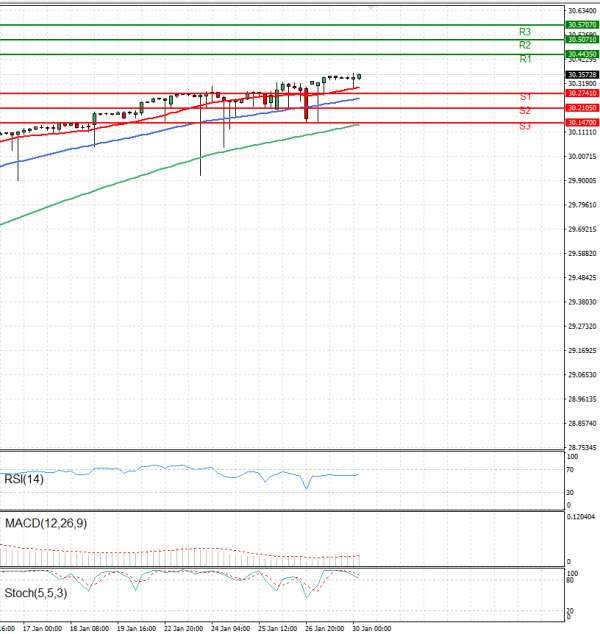Select the current price 30.35728 tag
The height and width of the screenshot is (634, 600).
(x=582, y=75)
